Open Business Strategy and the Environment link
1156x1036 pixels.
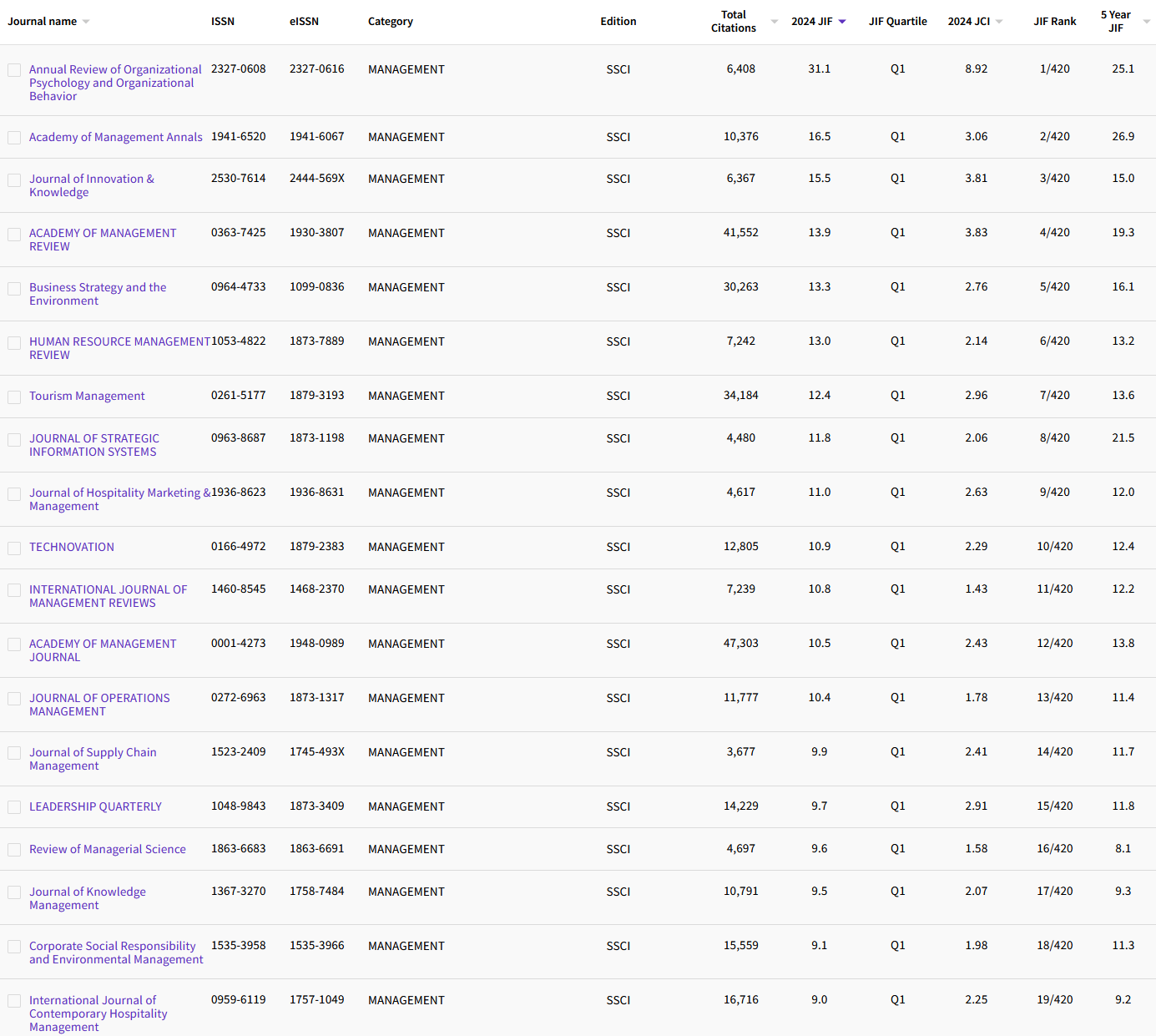98,294
